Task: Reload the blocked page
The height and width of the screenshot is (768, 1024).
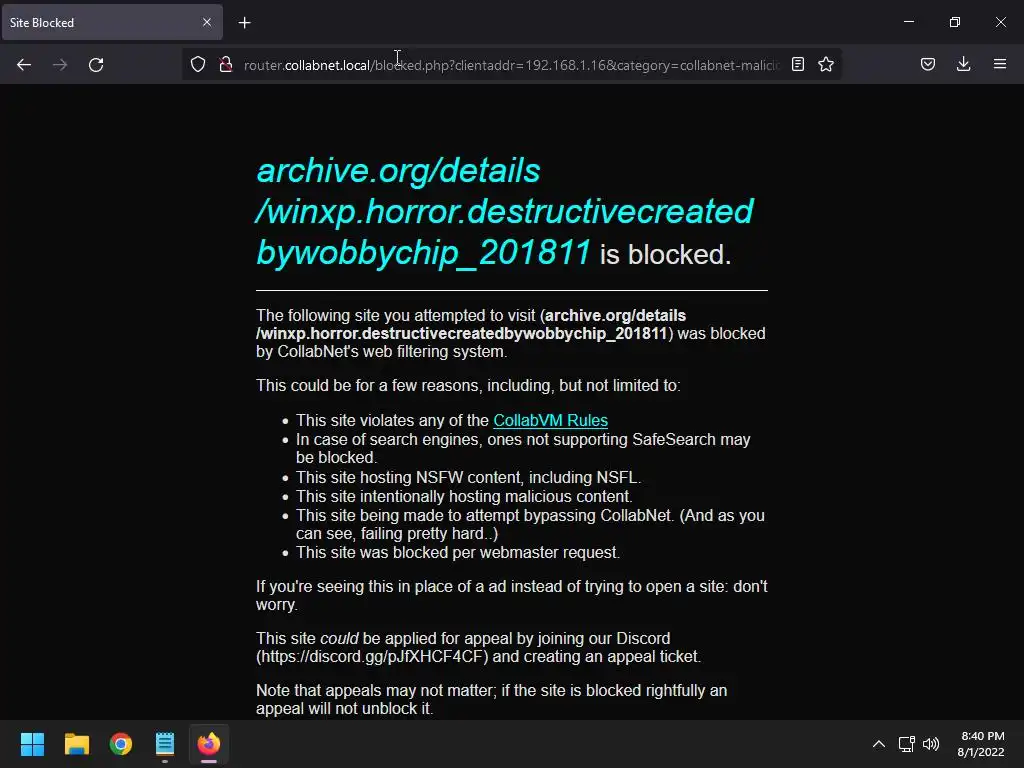Action: pyautogui.click(x=96, y=65)
